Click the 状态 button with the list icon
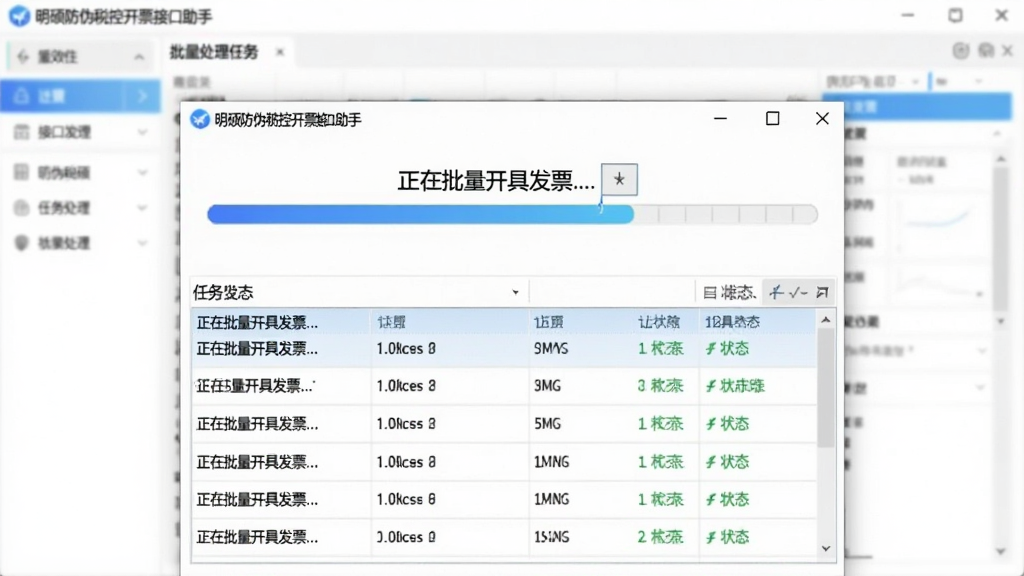The height and width of the screenshot is (576, 1024). point(729,293)
